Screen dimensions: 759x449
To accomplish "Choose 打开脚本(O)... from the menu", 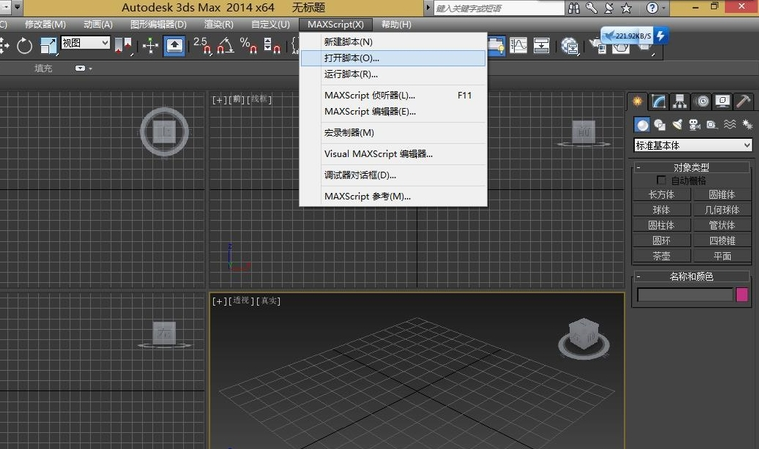I will click(393, 58).
